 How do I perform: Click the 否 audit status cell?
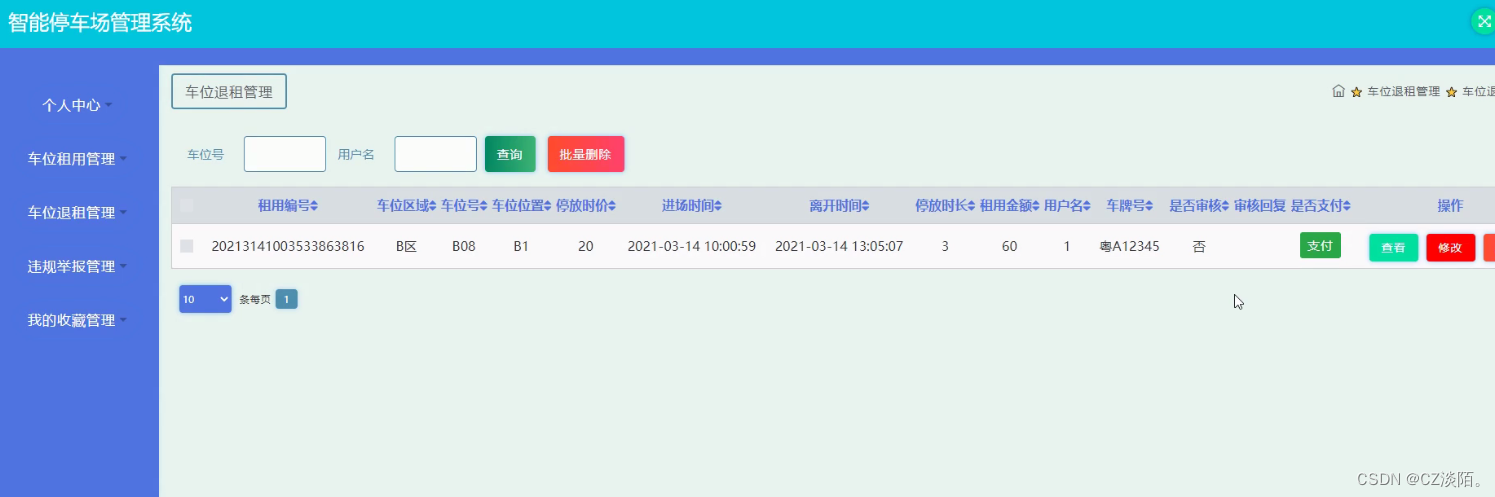coord(1199,246)
